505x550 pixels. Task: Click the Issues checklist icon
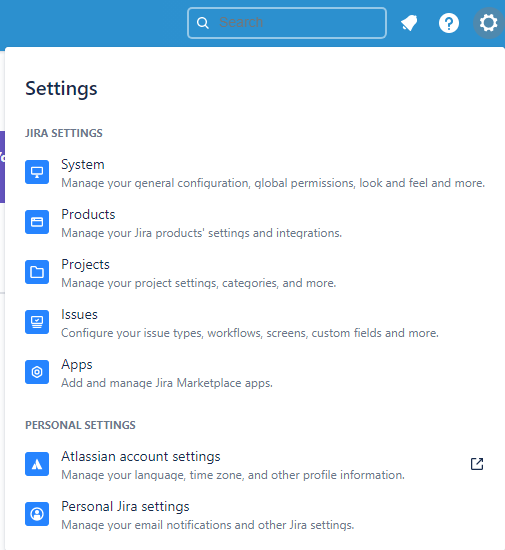point(37,322)
